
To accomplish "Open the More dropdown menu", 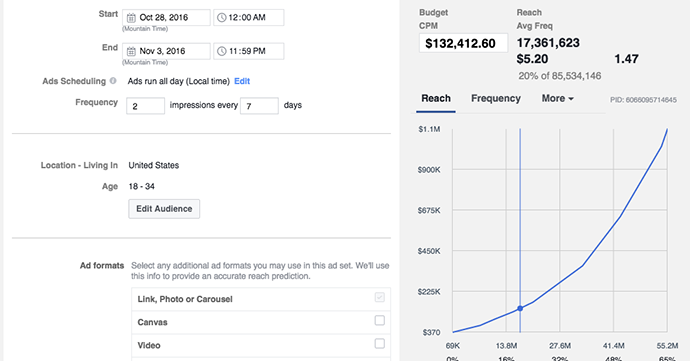I will click(558, 98).
